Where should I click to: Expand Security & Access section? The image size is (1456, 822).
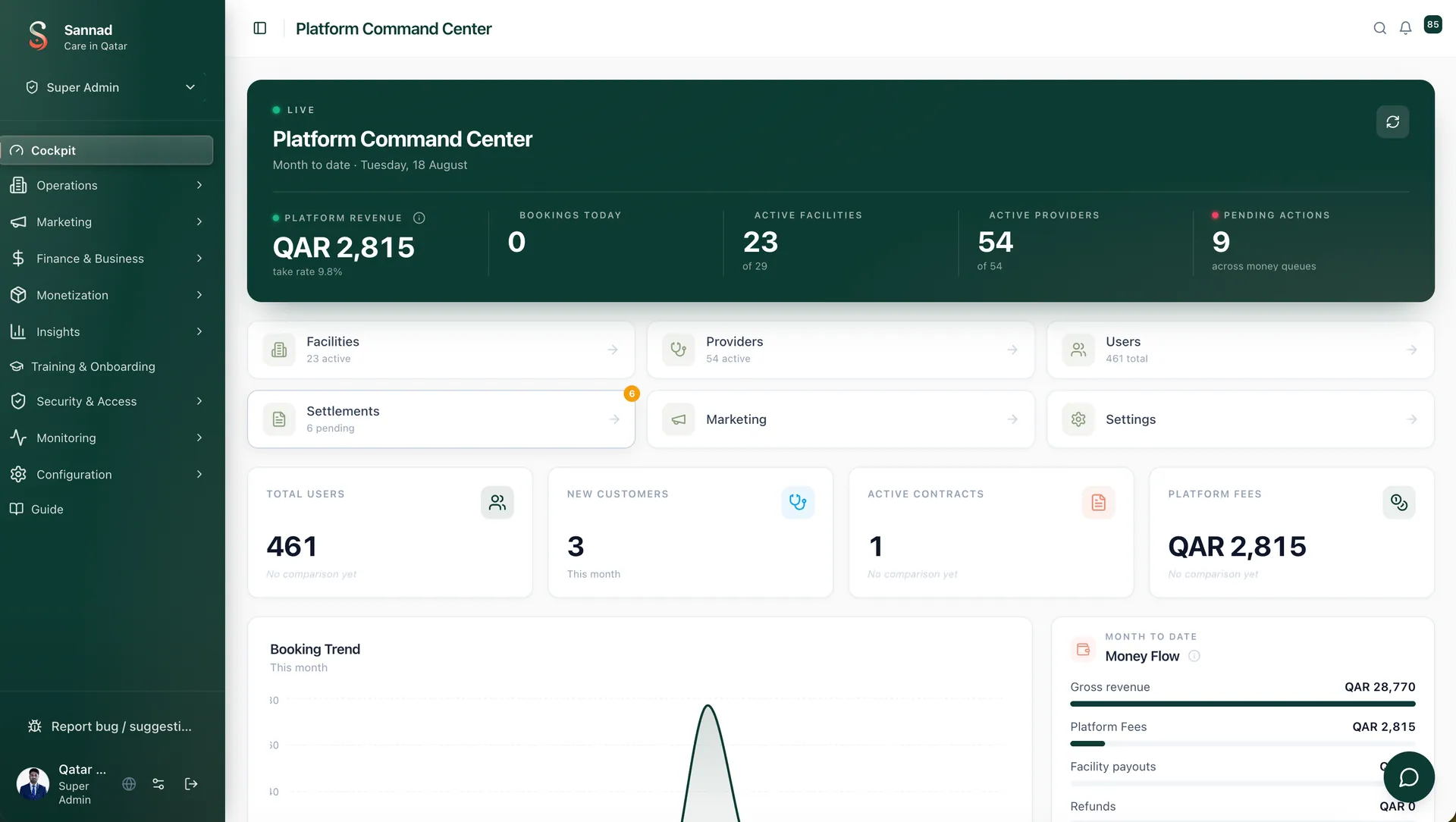pos(107,401)
